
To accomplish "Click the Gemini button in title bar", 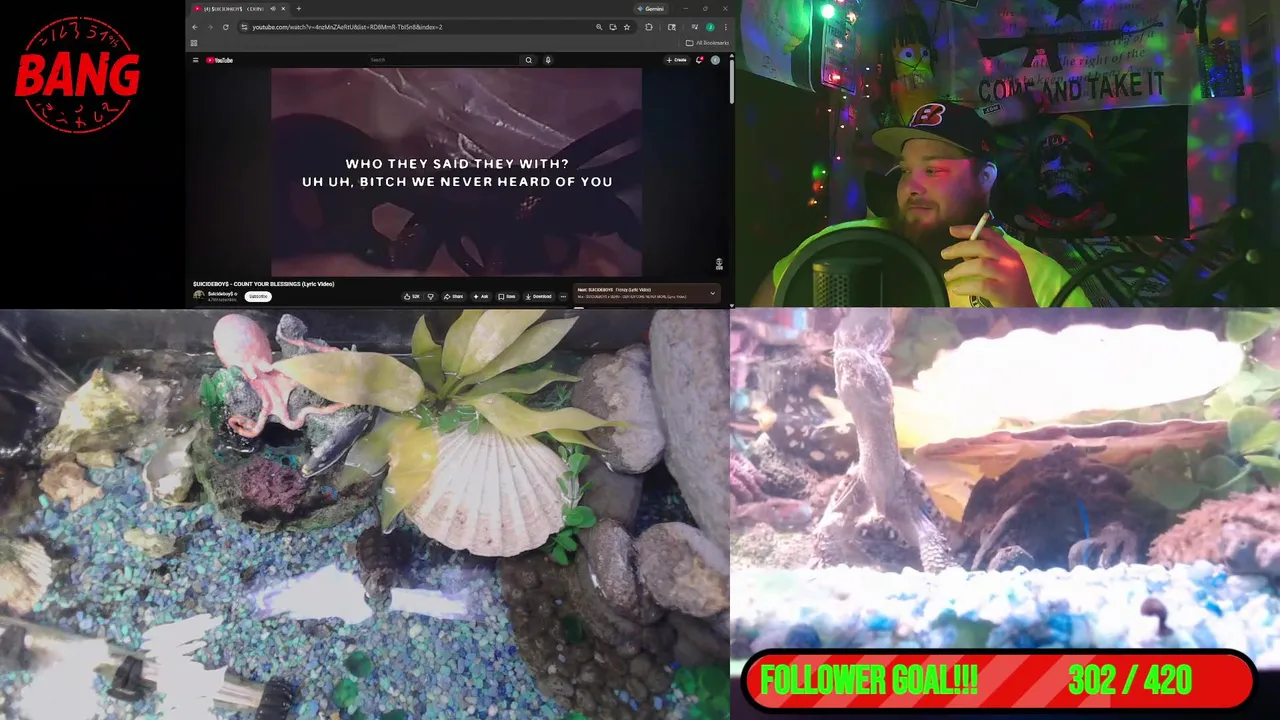I will tap(651, 8).
